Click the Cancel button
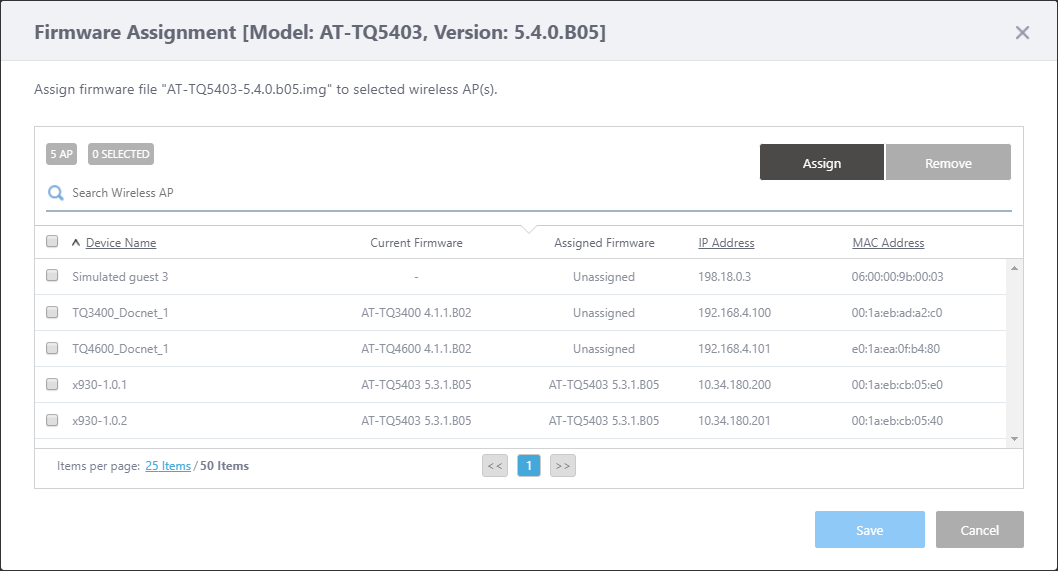1058x571 pixels. pos(979,530)
